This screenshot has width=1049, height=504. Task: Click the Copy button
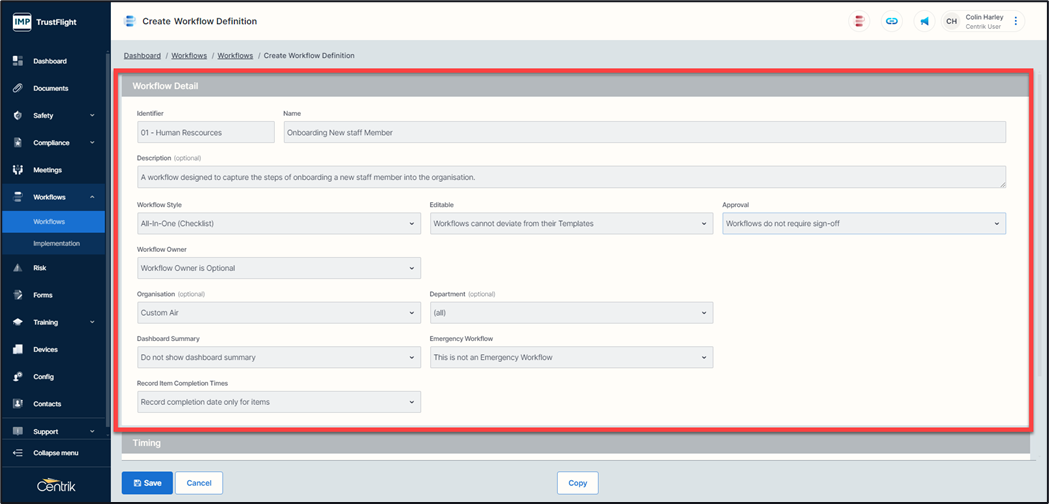577,483
